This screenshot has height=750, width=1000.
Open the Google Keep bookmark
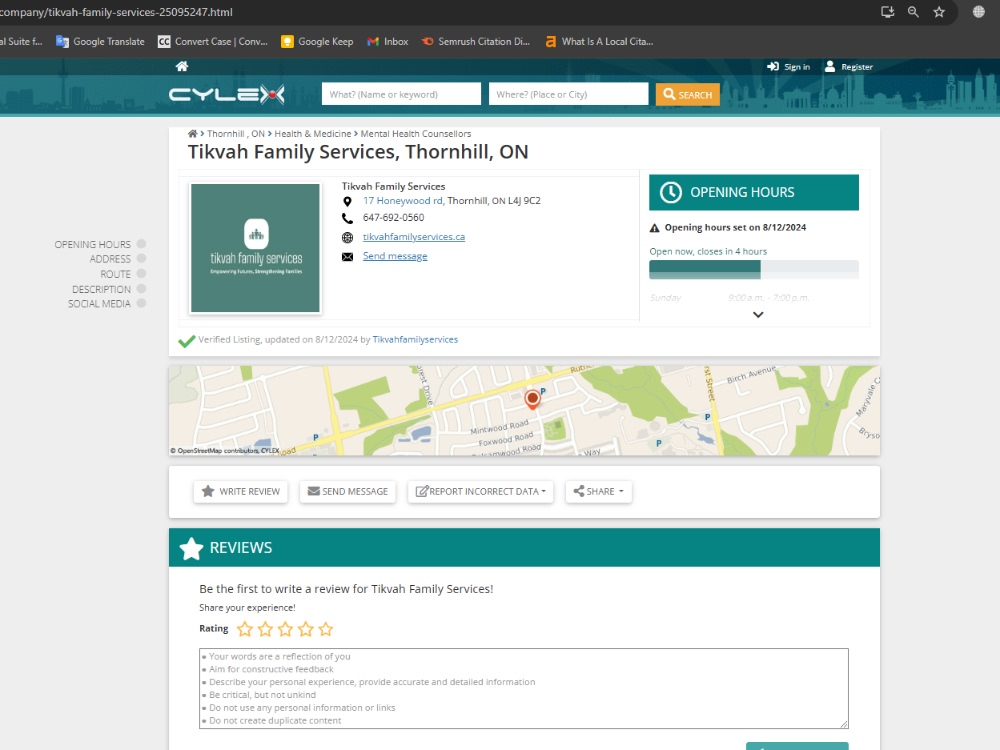pos(317,41)
